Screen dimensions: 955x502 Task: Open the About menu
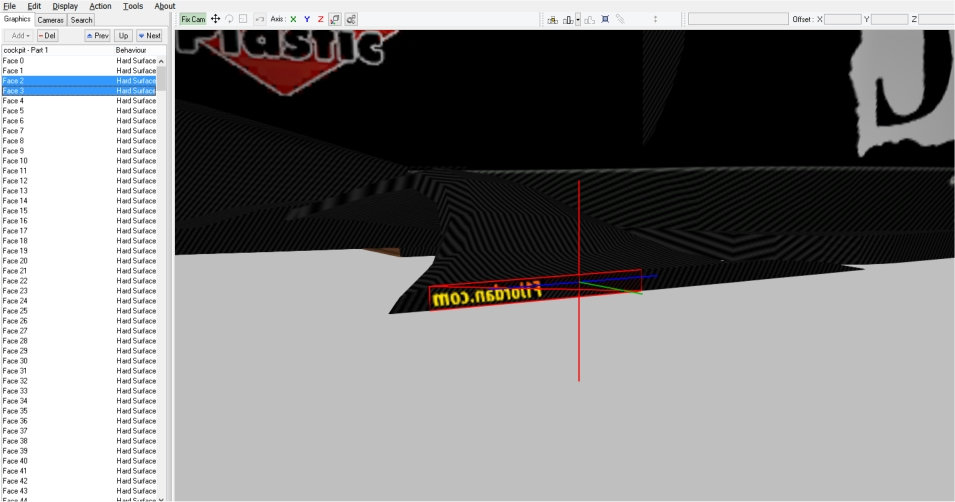[x=164, y=6]
